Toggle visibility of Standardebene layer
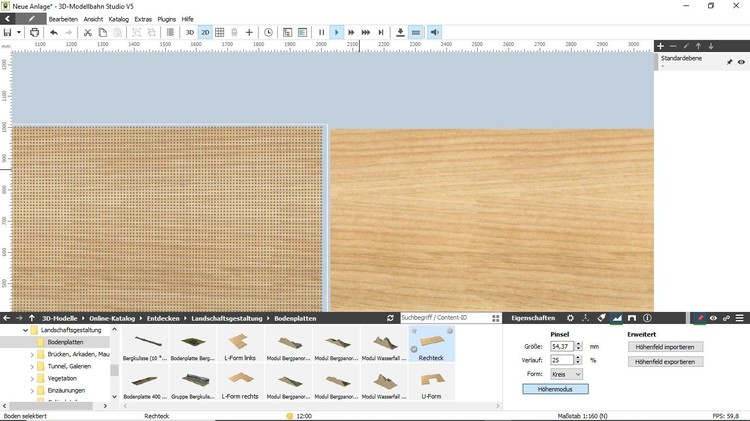Screen dimensions: 750x421 741,62
